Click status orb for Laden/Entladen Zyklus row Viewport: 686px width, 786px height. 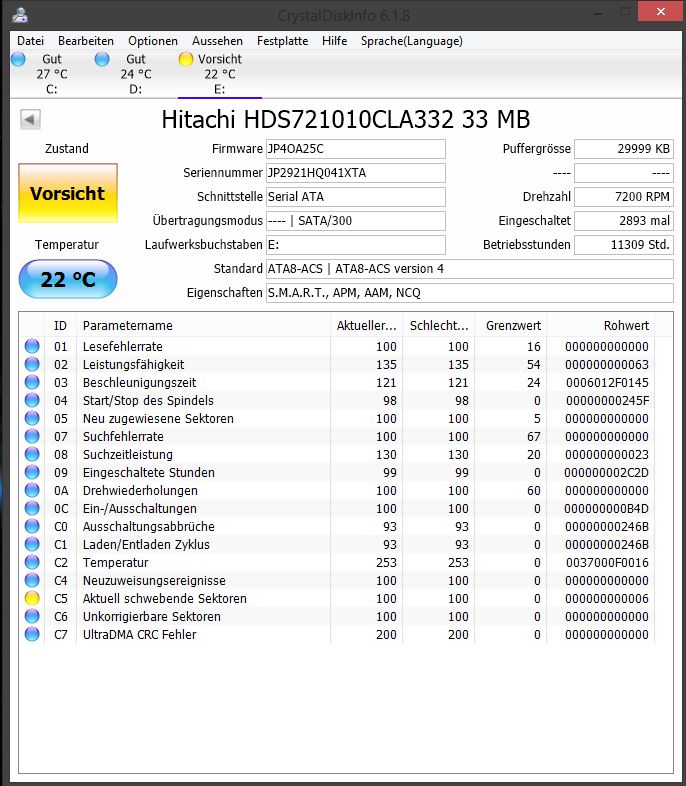(x=32, y=545)
